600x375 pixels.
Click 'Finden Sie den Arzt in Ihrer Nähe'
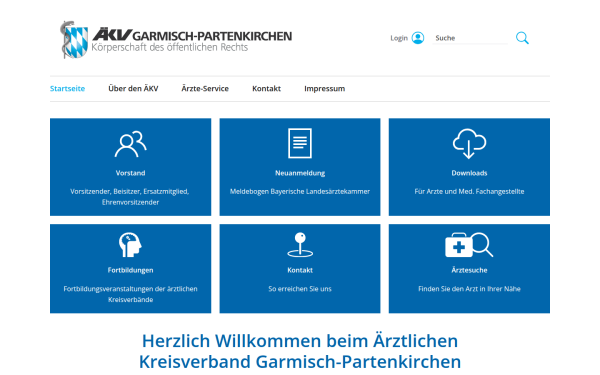[470, 289]
